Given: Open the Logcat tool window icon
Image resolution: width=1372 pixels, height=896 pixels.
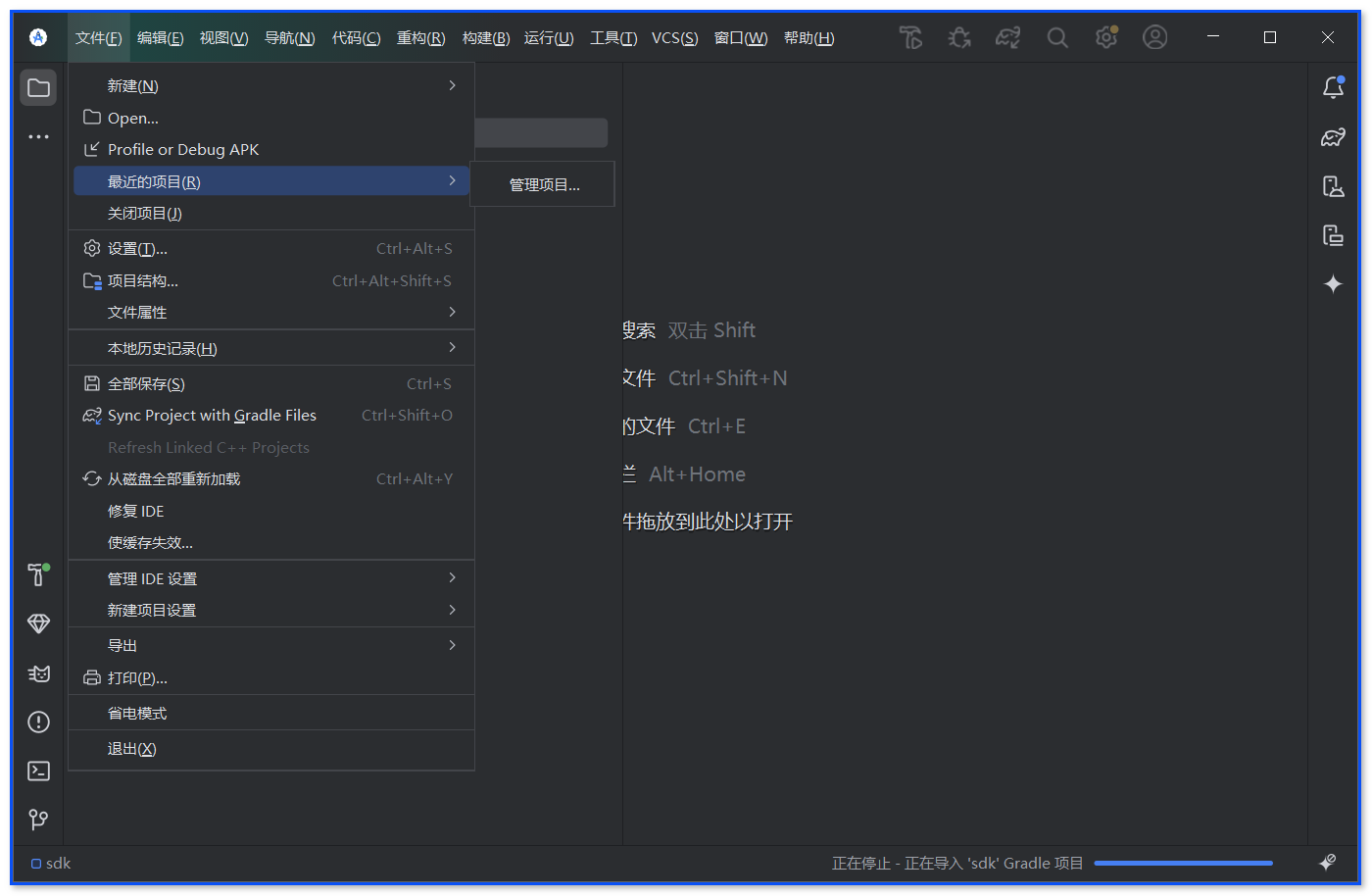Looking at the screenshot, I should [x=38, y=673].
